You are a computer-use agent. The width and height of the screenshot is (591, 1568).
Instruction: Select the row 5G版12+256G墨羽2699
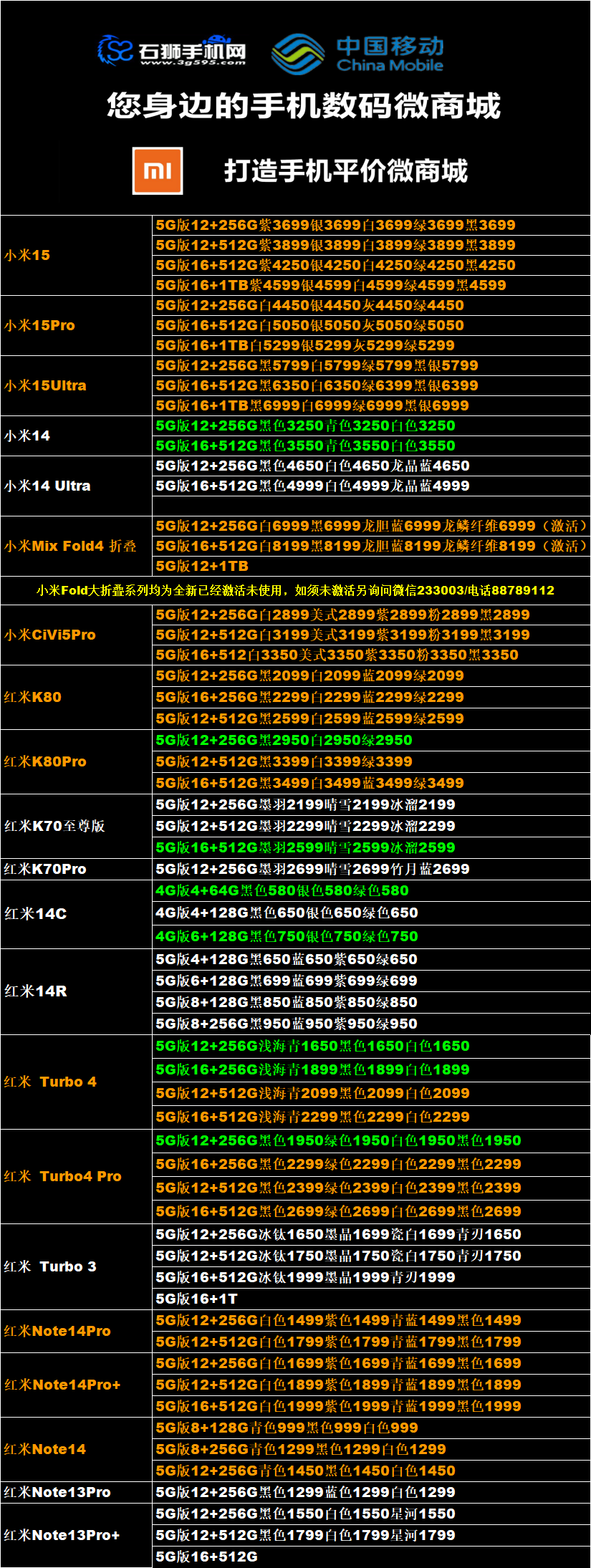pyautogui.click(x=372, y=869)
